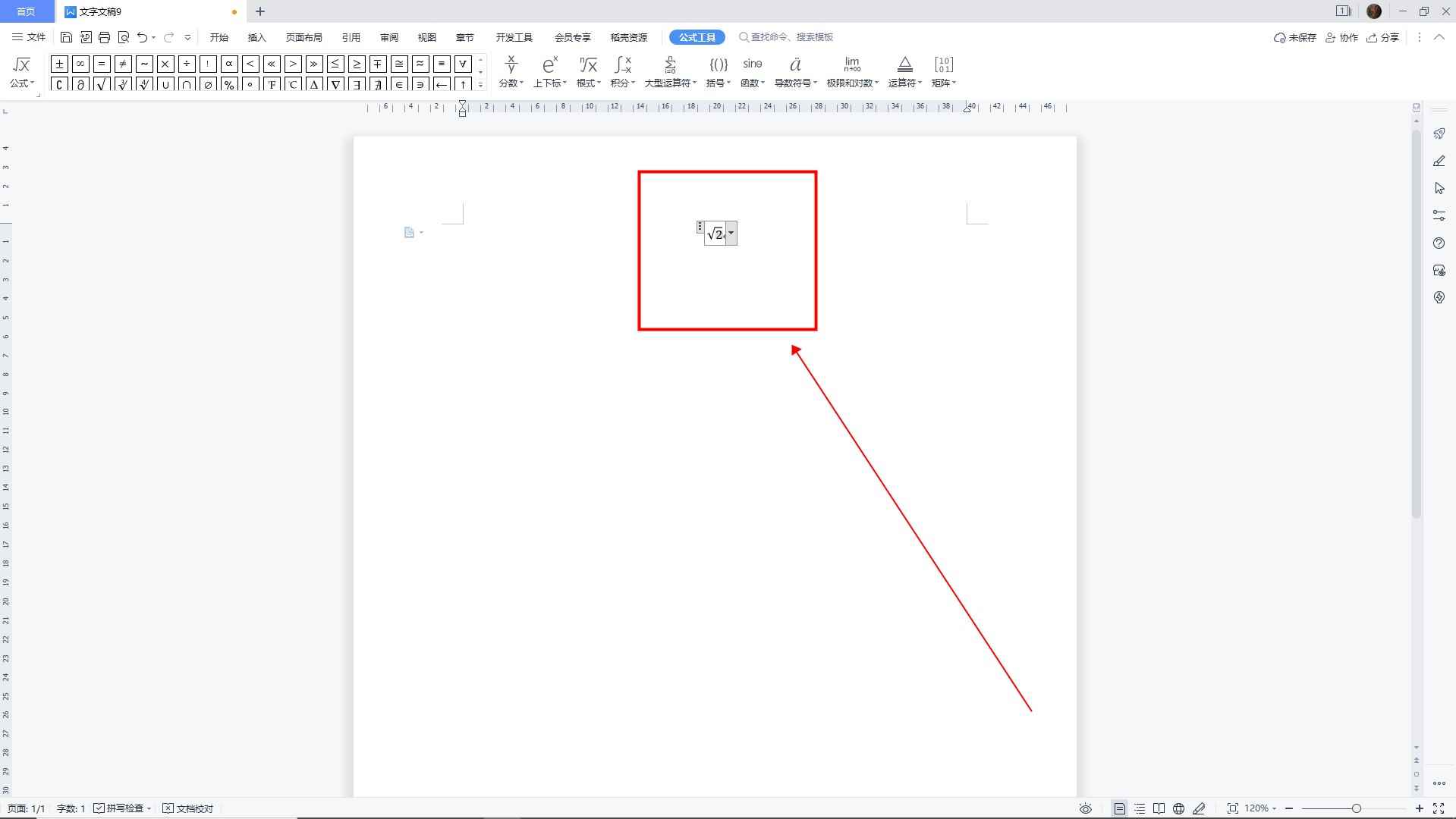Click the save icon
This screenshot has width=1456, height=819.
click(66, 37)
